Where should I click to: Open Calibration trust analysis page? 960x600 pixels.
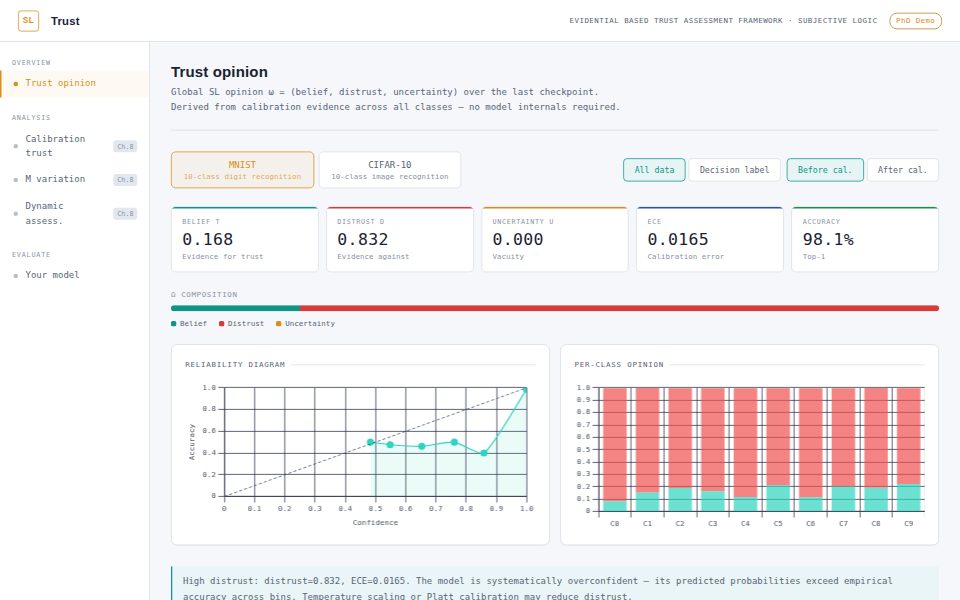coord(74,146)
